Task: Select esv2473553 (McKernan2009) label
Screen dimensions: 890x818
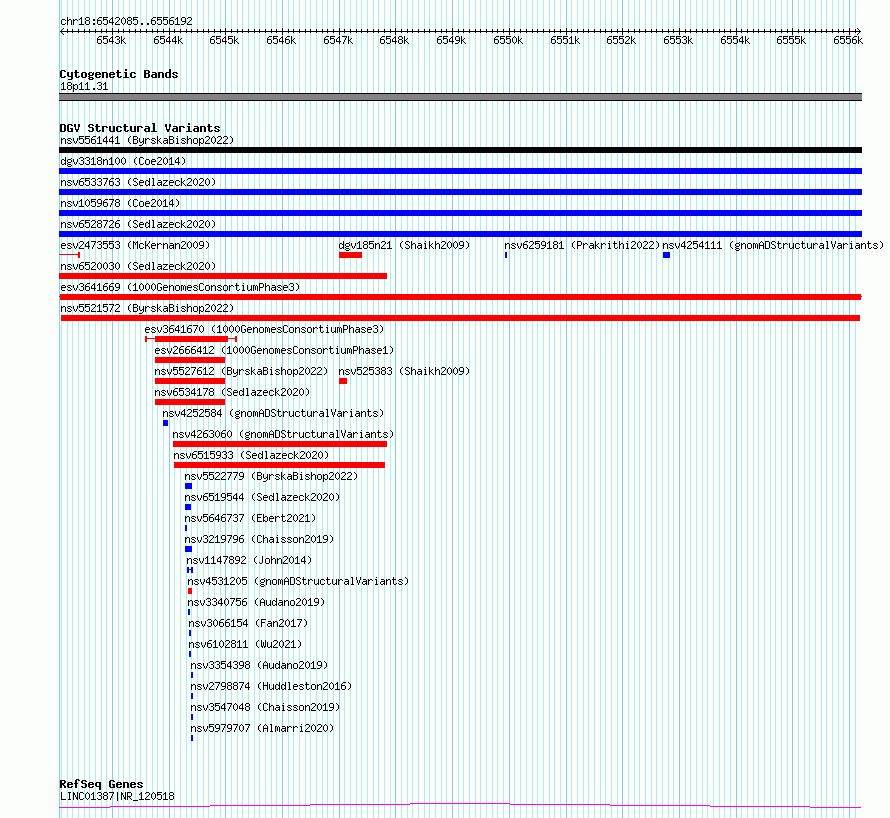Action: coord(135,245)
